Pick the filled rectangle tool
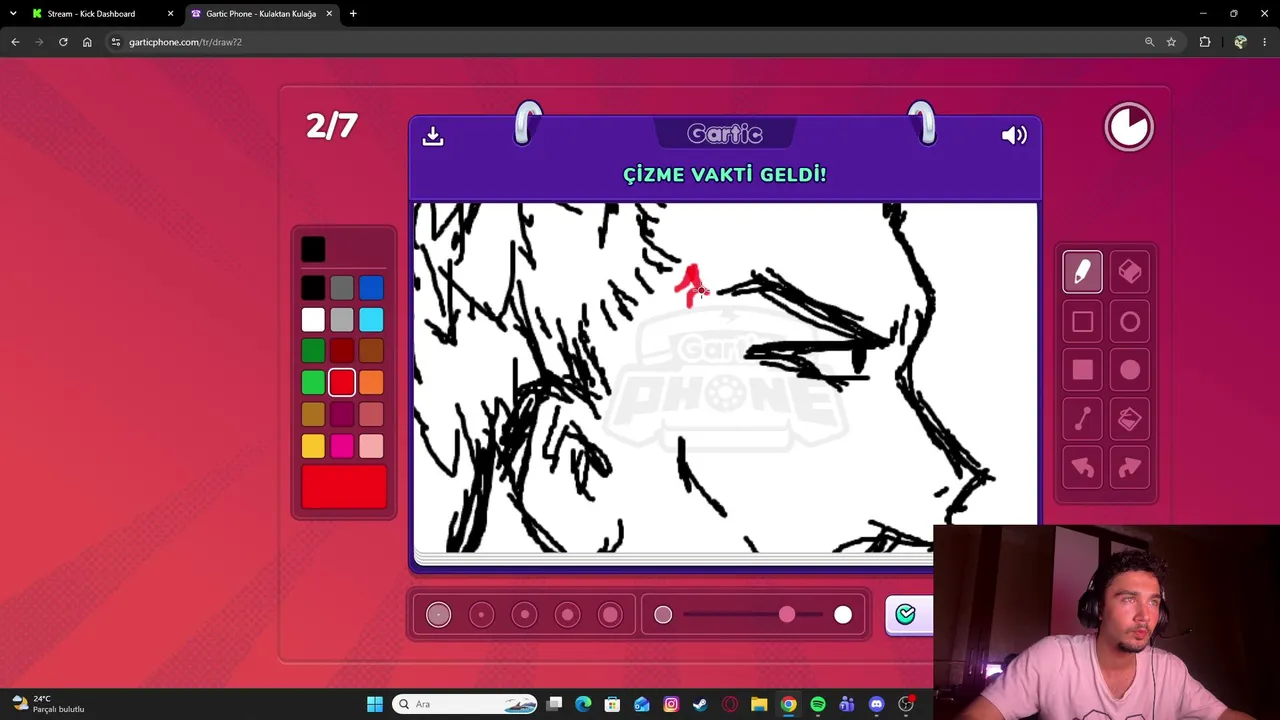The height and width of the screenshot is (720, 1280). pyautogui.click(x=1082, y=371)
